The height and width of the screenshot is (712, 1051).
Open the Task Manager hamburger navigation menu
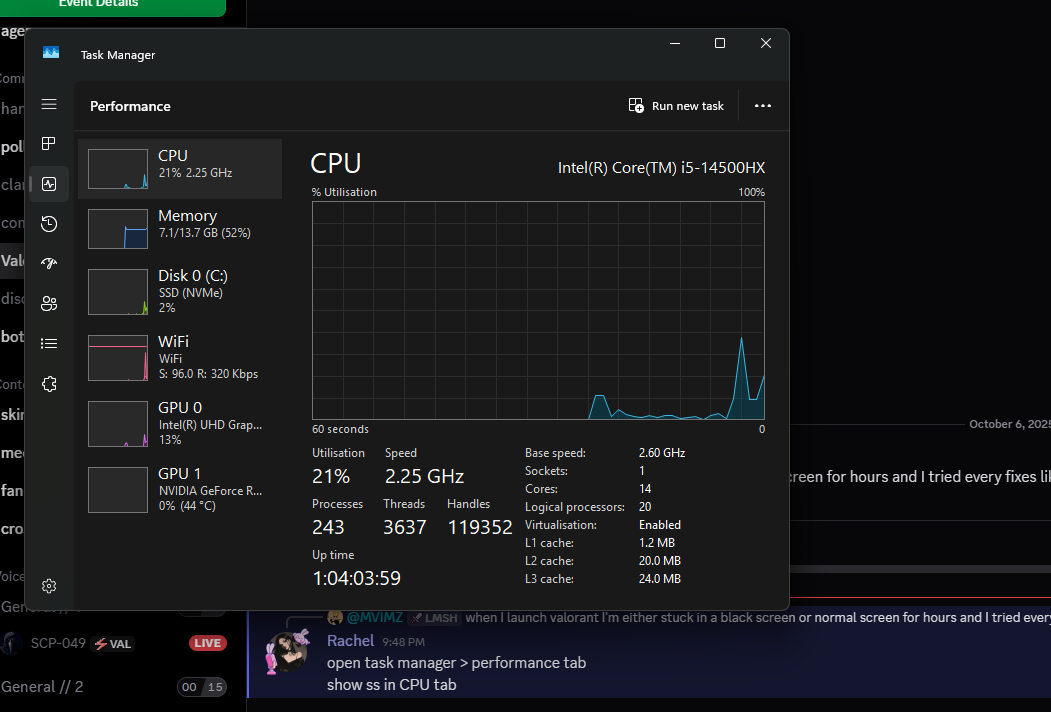click(49, 105)
